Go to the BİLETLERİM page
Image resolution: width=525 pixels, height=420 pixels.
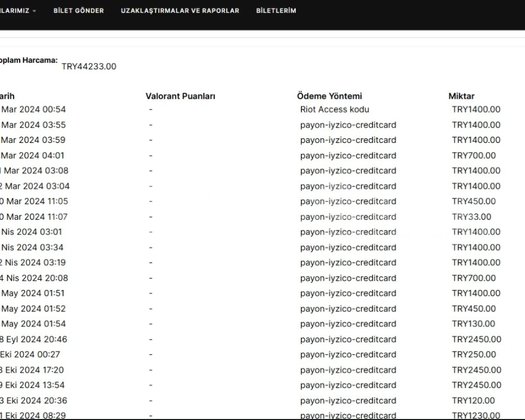(276, 11)
